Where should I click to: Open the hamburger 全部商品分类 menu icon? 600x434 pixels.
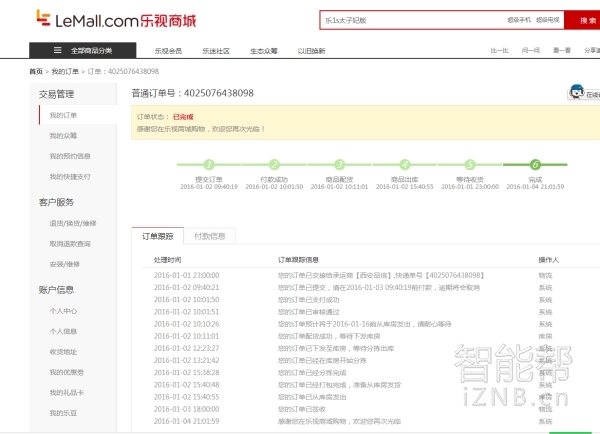pos(57,50)
